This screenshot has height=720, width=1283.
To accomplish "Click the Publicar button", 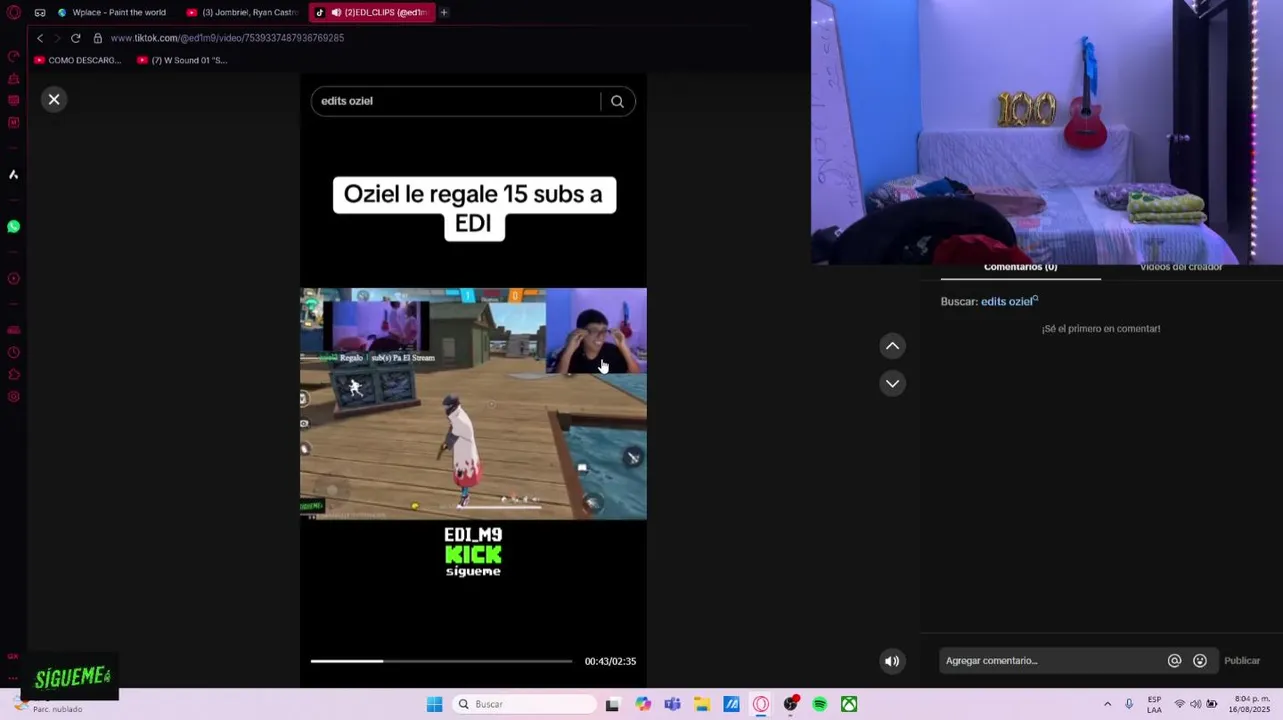I will (x=1242, y=661).
